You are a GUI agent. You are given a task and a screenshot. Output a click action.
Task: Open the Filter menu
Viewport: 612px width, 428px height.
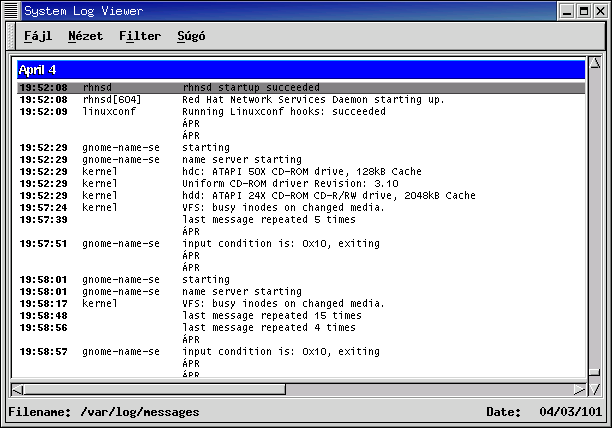pos(140,36)
